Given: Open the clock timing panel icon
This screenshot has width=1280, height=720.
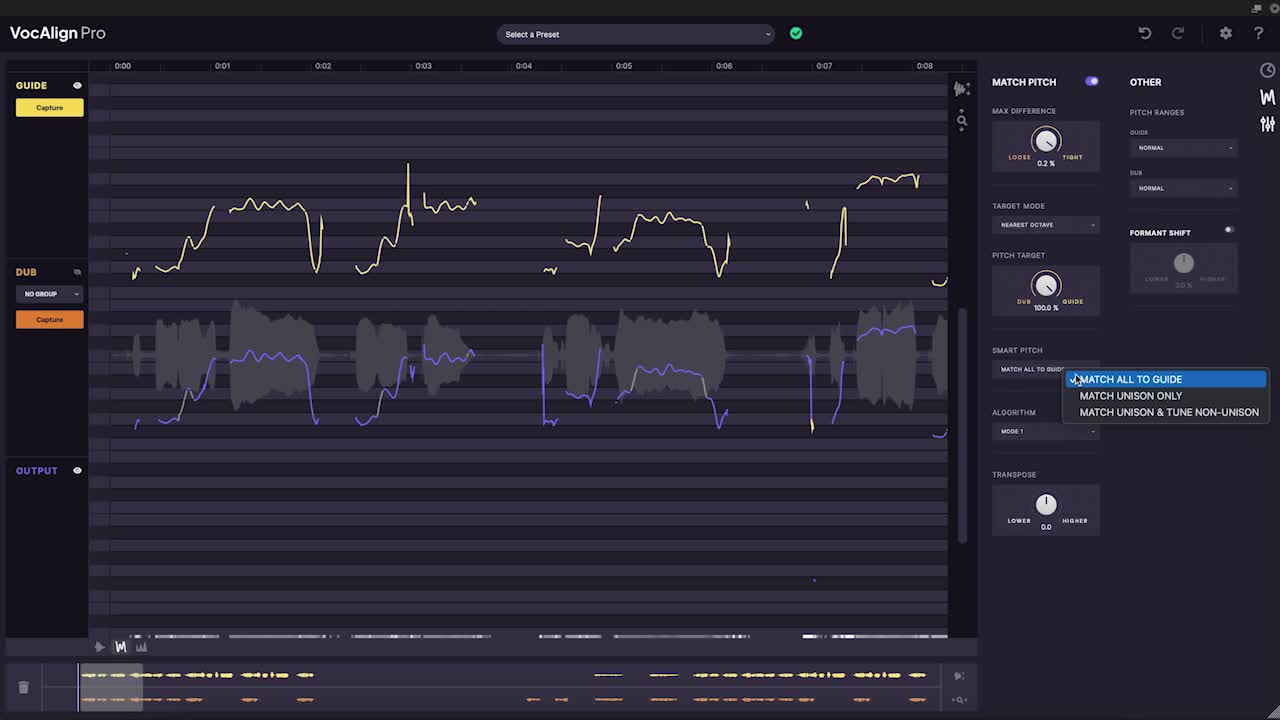Looking at the screenshot, I should tap(1267, 70).
